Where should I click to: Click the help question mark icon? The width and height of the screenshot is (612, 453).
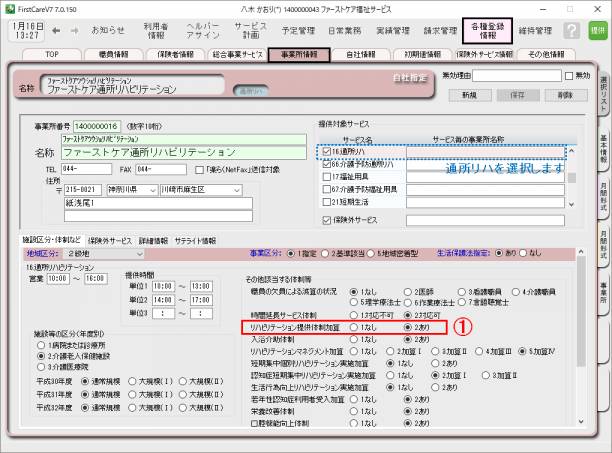point(570,30)
